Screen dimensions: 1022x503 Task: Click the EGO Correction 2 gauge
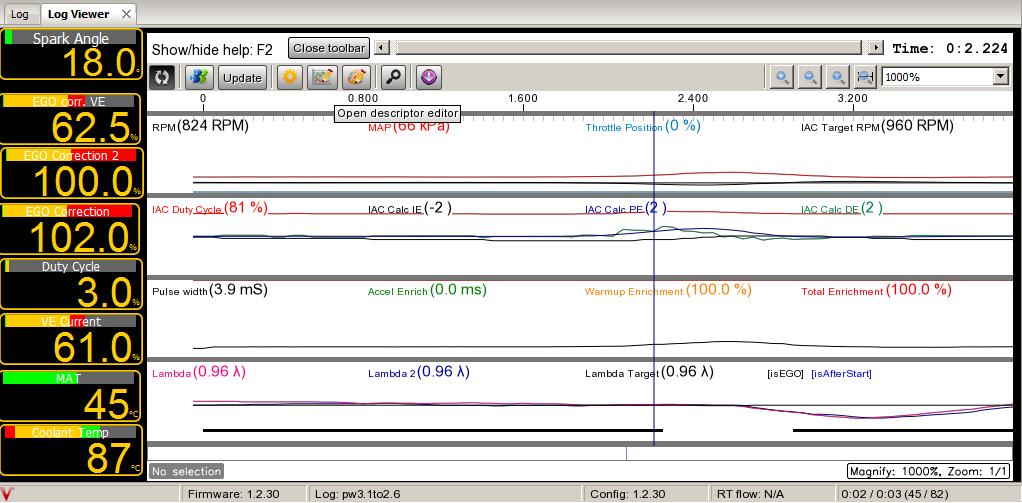coord(71,173)
